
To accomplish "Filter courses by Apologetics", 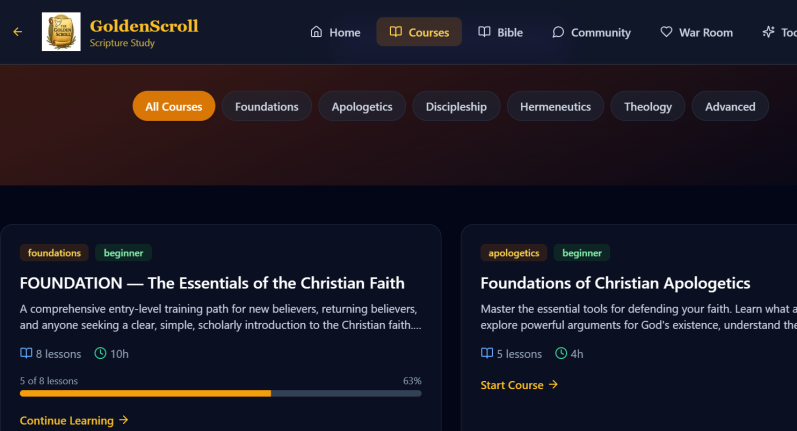I will click(x=362, y=106).
